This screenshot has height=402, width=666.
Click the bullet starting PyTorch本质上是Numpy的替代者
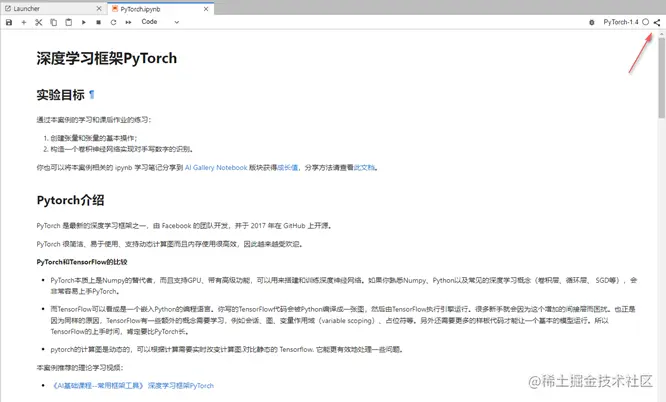(x=344, y=286)
